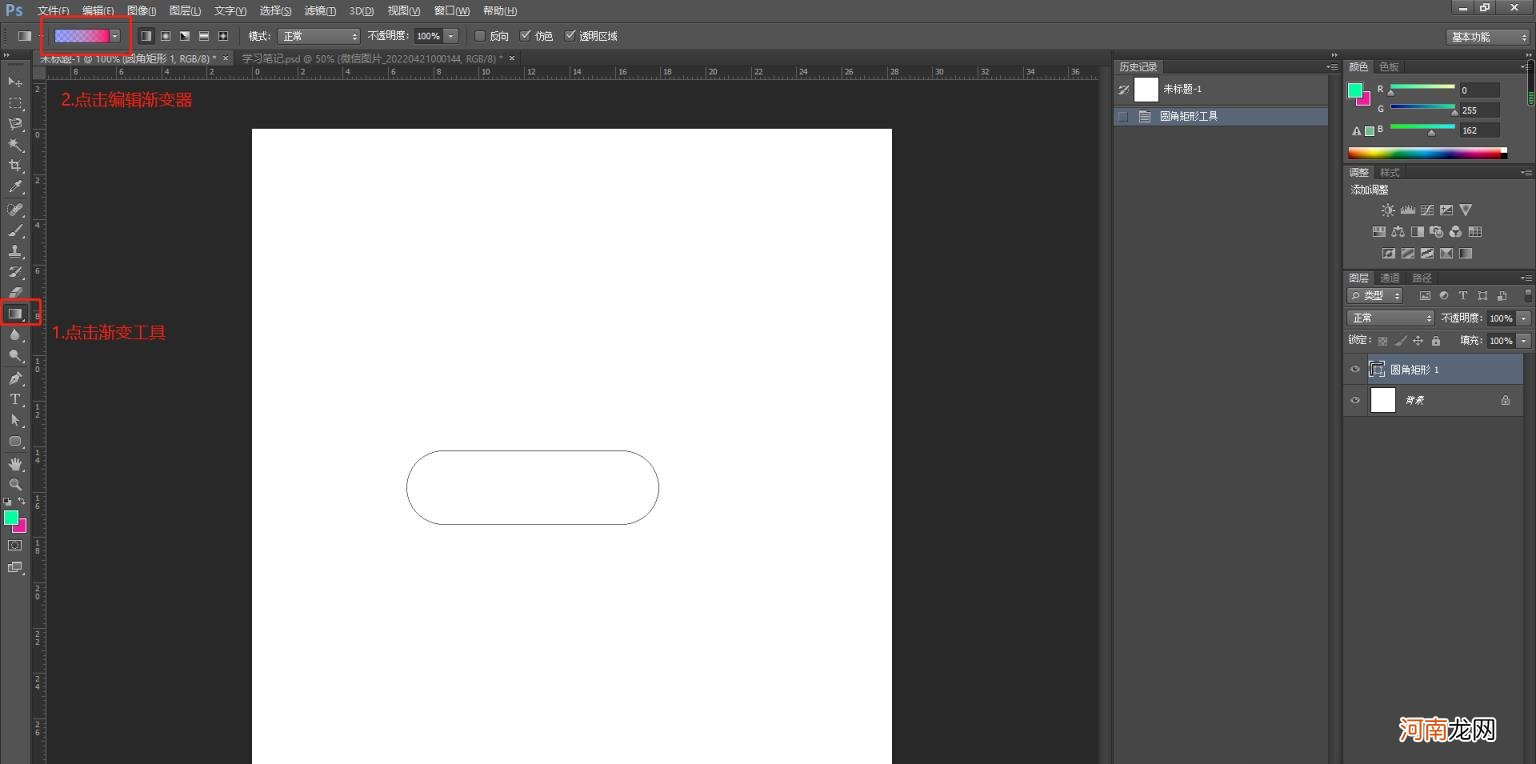Switch to the 学习笔记.psd document tab
Image resolution: width=1536 pixels, height=764 pixels.
point(372,58)
